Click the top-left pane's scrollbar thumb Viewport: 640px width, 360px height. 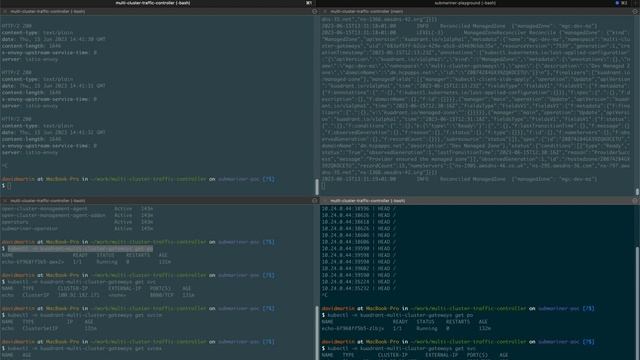pos(317,187)
